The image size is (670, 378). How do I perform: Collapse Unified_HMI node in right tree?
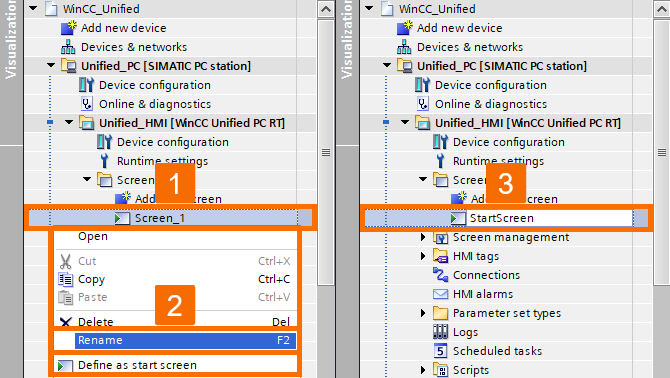pyautogui.click(x=405, y=122)
